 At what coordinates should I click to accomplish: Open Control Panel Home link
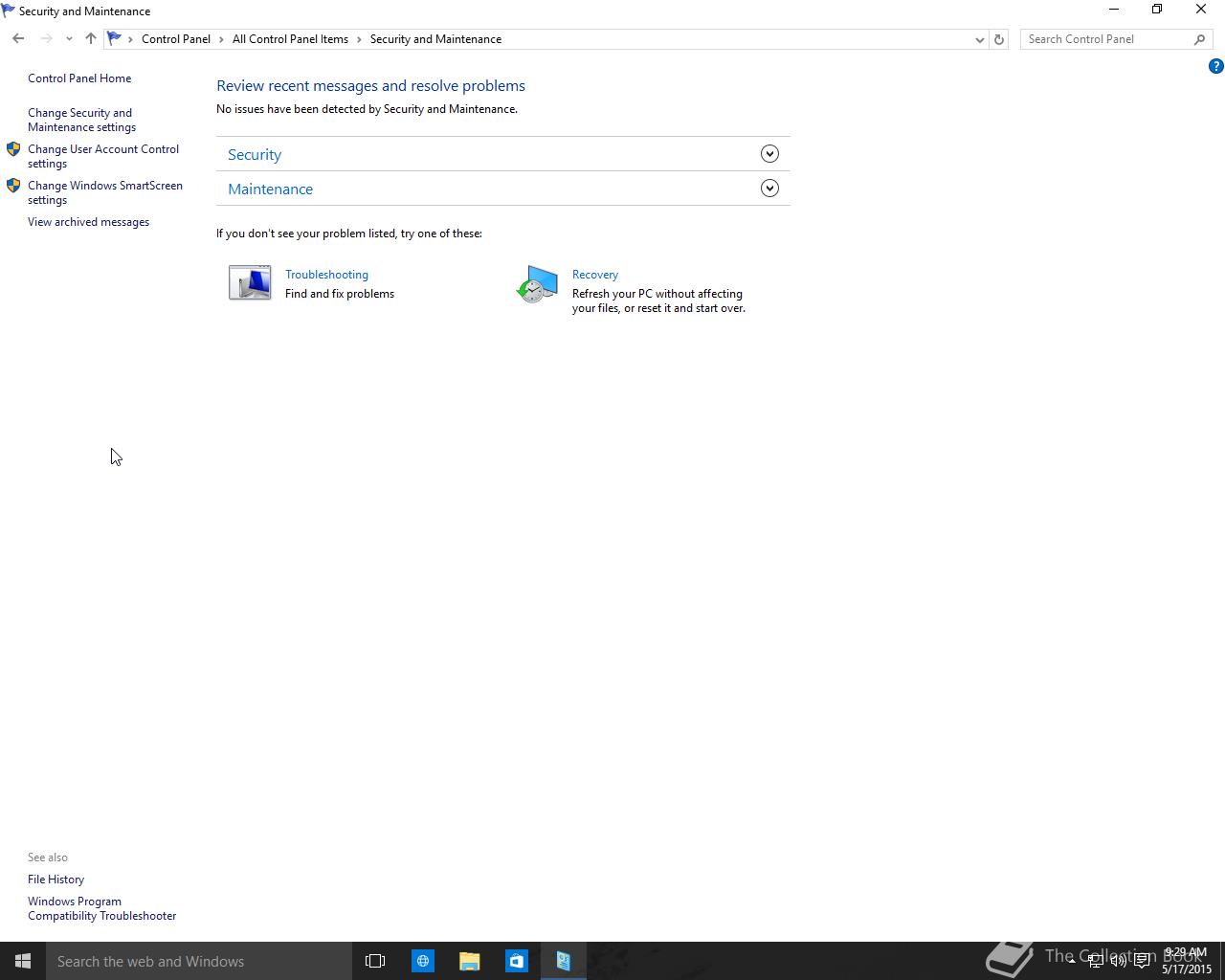[79, 78]
